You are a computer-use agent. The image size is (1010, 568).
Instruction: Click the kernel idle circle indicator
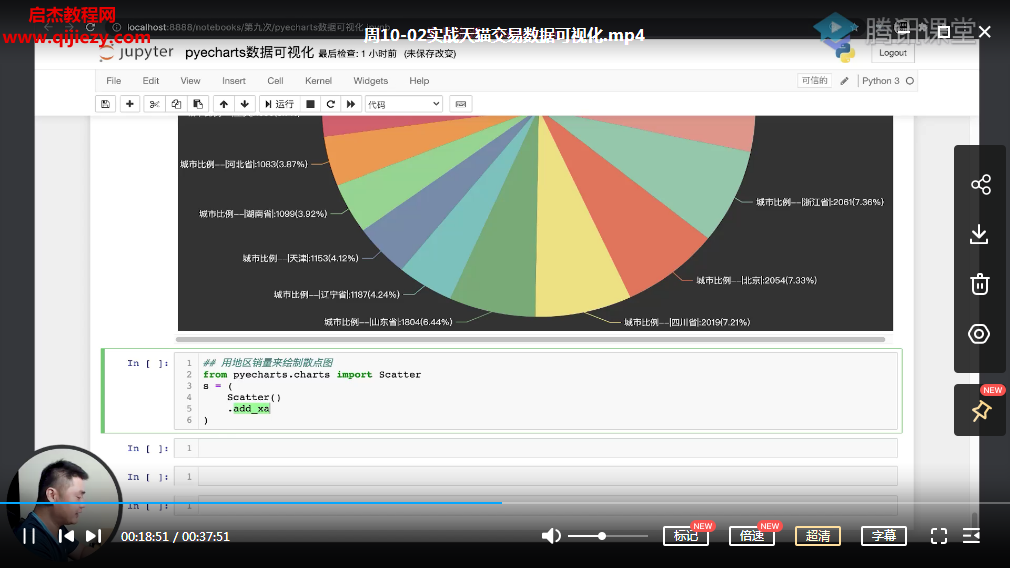pos(910,80)
